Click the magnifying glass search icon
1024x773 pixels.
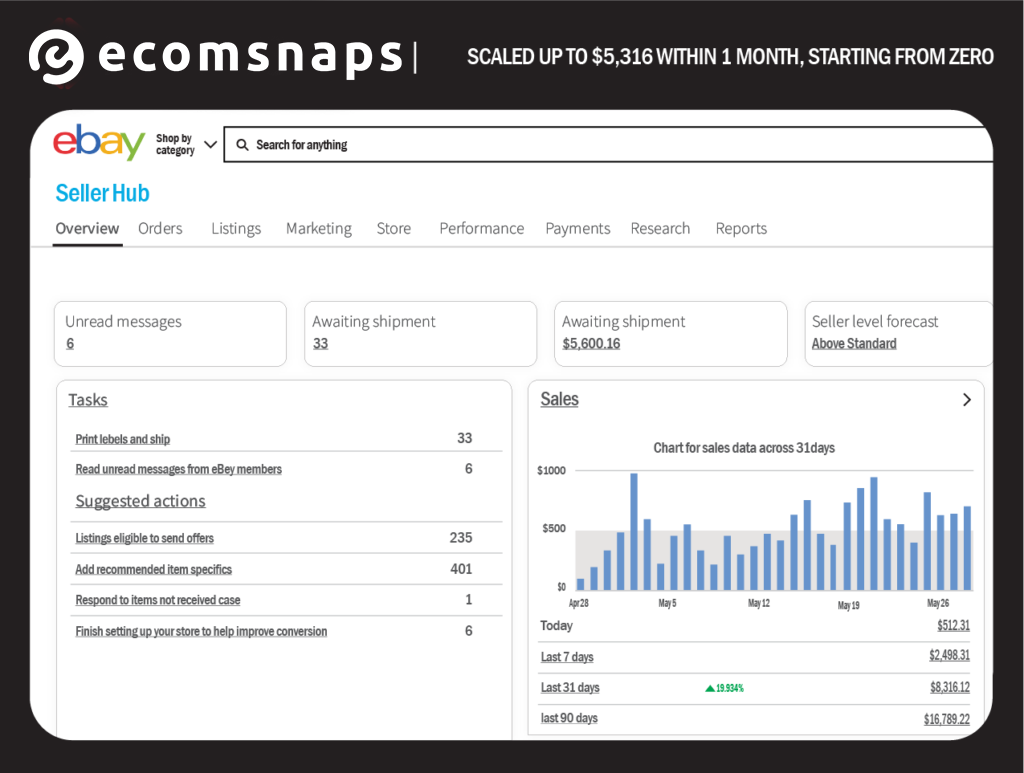coord(242,145)
